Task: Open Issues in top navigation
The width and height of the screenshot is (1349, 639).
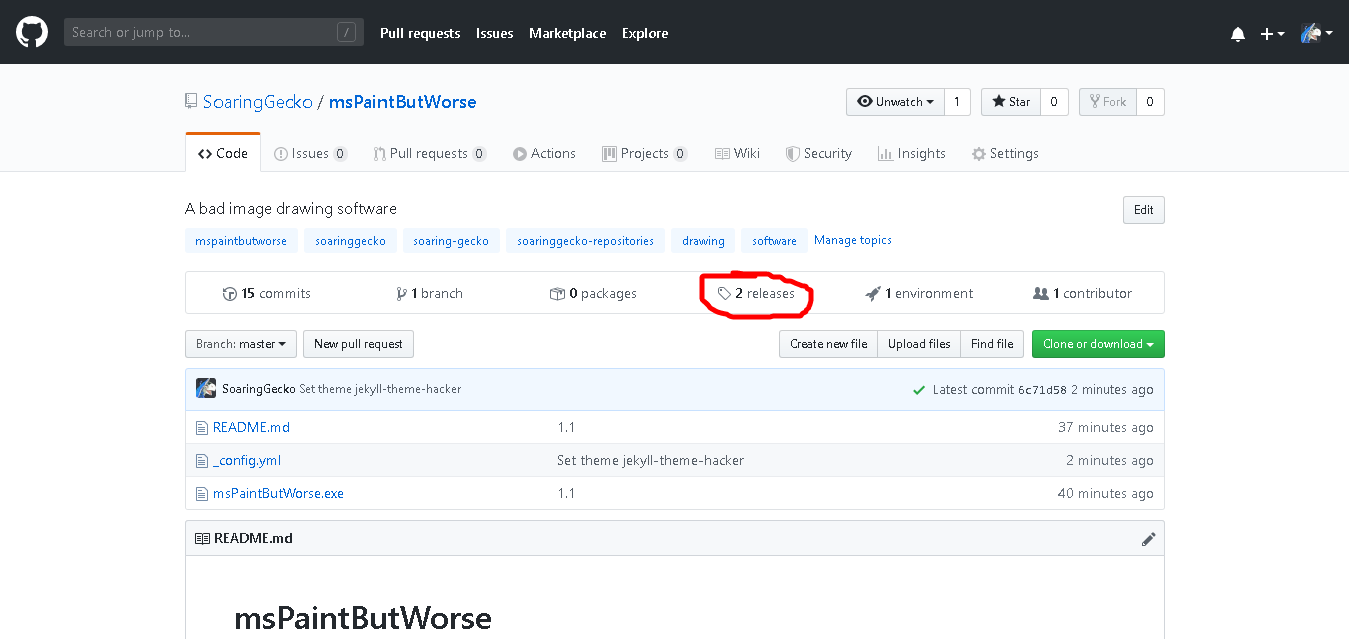Action: pos(494,33)
